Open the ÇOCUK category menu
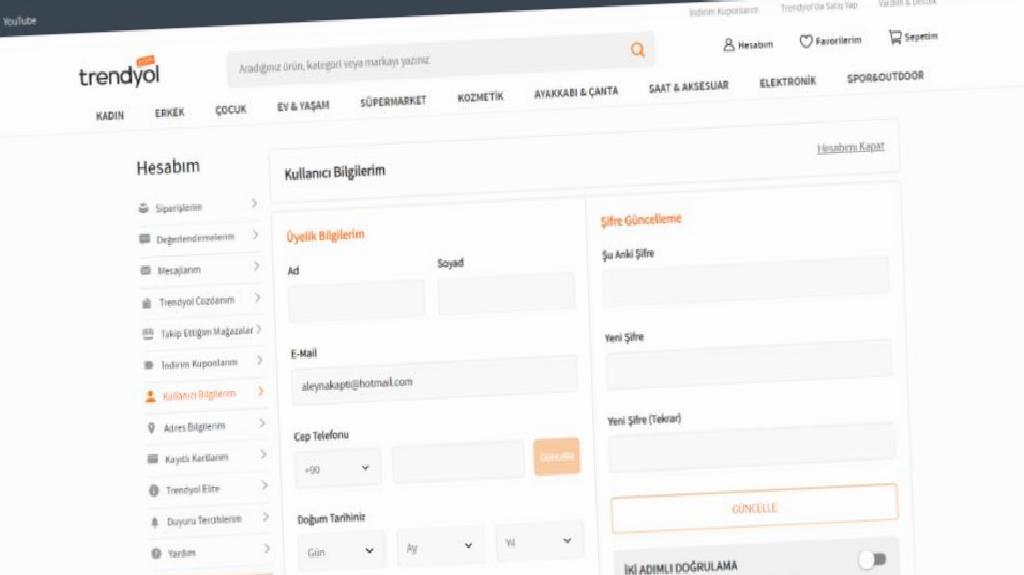 click(231, 110)
